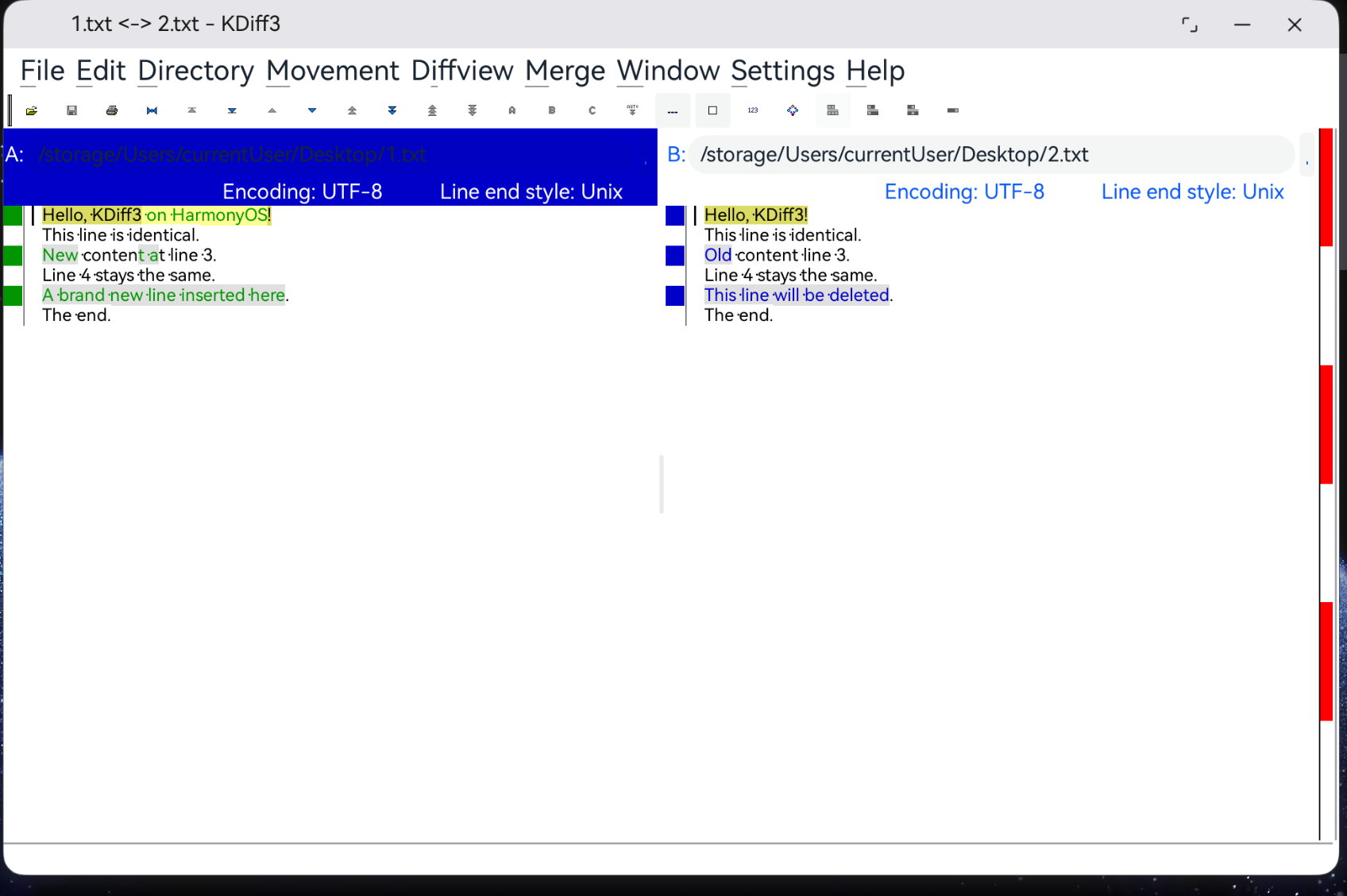Open the Movement menu

click(x=333, y=71)
